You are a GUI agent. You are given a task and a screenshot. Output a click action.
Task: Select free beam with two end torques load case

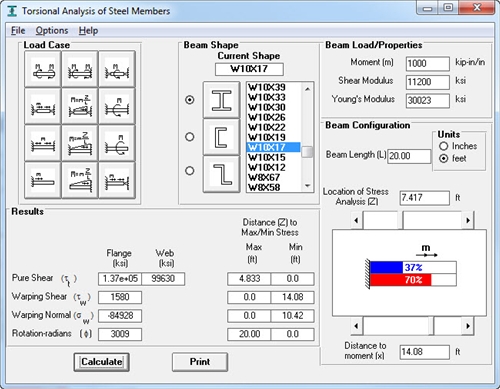[x=43, y=69]
